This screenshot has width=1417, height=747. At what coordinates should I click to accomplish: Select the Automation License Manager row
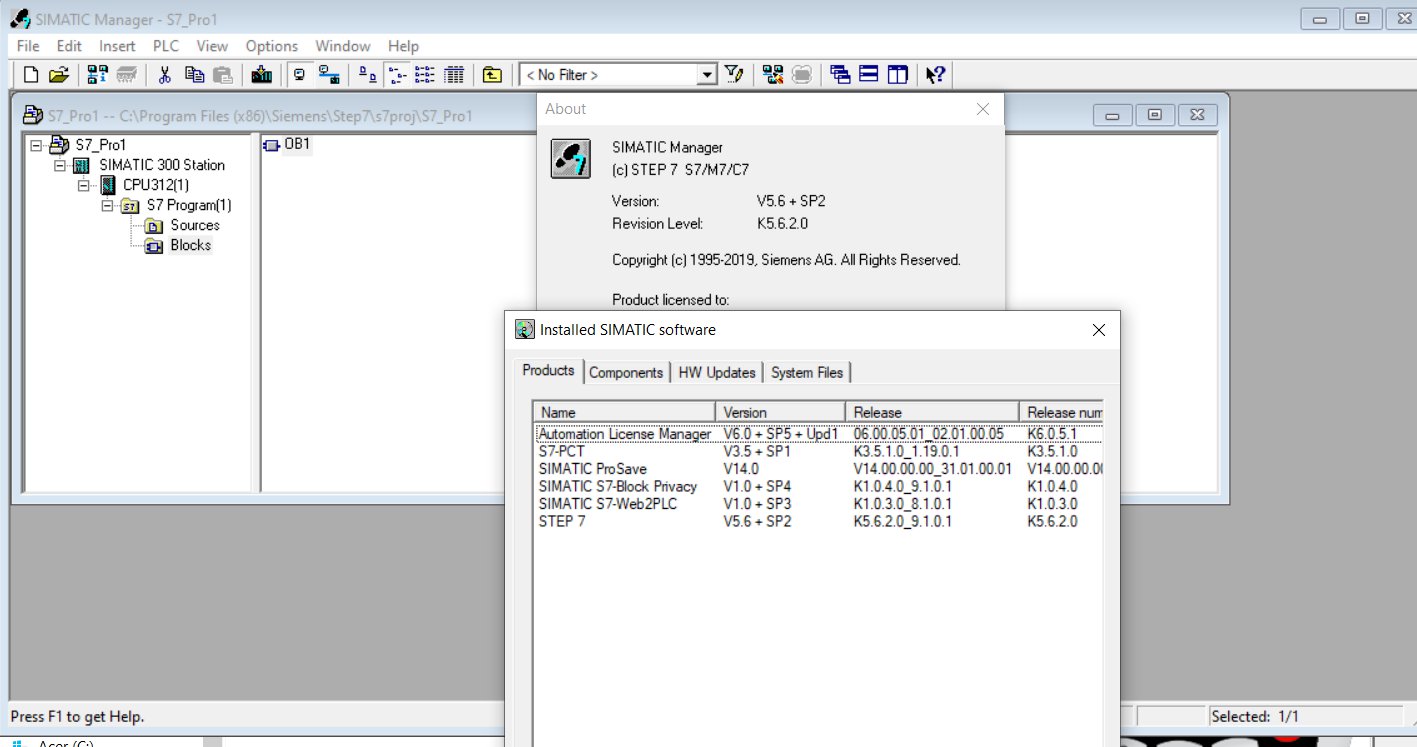[x=819, y=434]
